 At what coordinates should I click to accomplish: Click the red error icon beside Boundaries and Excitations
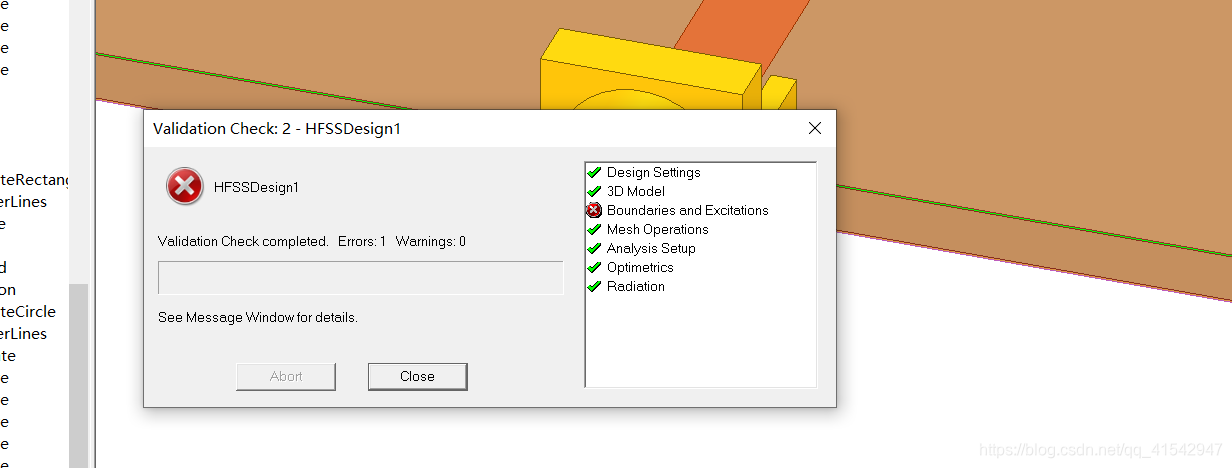click(x=594, y=210)
